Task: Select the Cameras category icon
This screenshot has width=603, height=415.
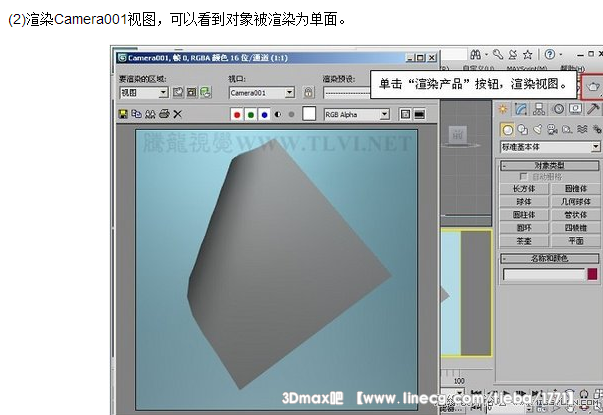Action: (552, 129)
